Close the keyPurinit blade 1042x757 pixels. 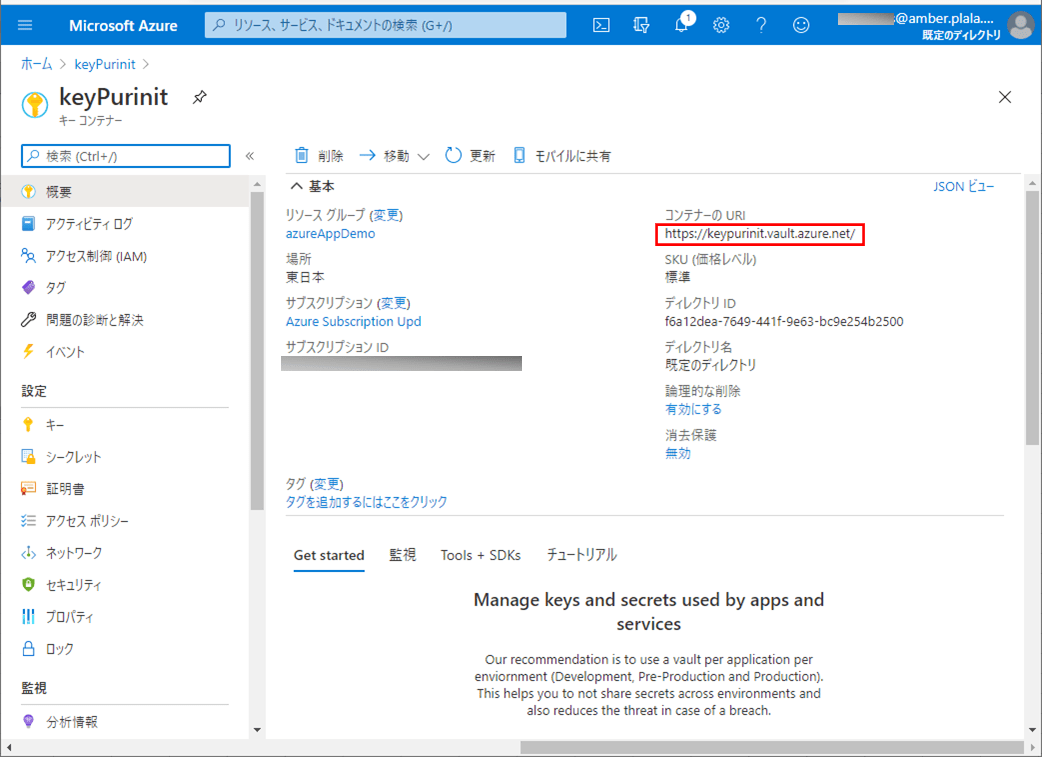click(x=1005, y=97)
